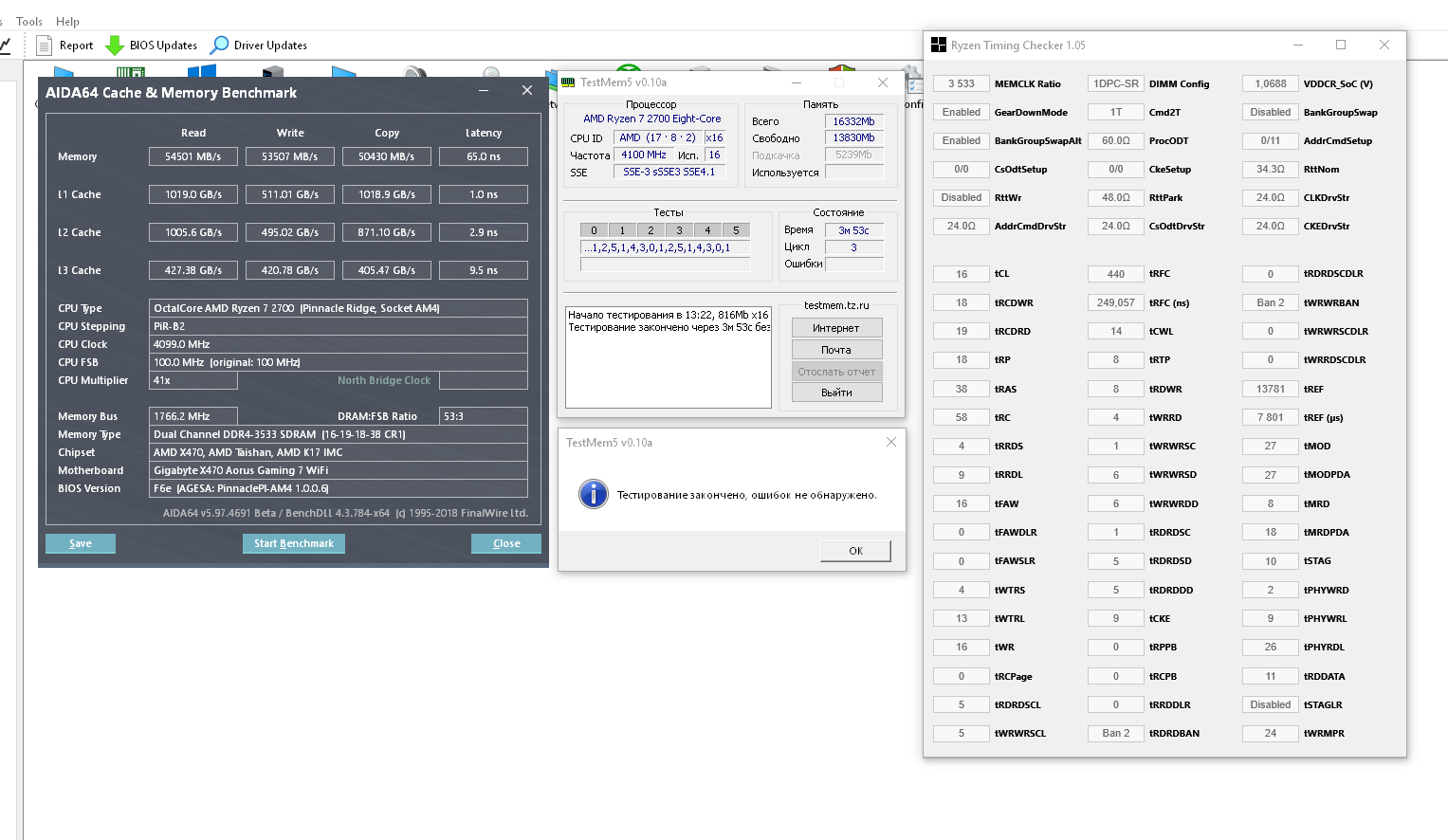Click the Время value 3м 53с
This screenshot has width=1448, height=840.
[854, 230]
